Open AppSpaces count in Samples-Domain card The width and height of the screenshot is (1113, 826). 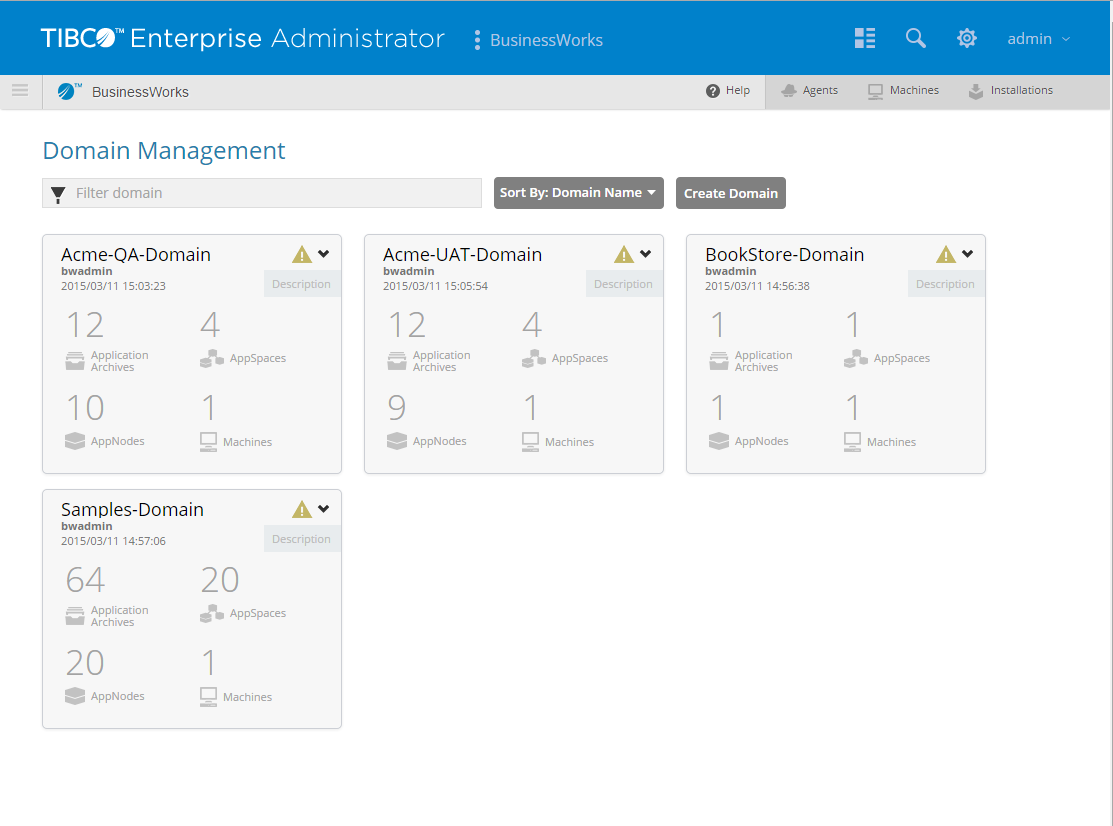click(x=220, y=580)
